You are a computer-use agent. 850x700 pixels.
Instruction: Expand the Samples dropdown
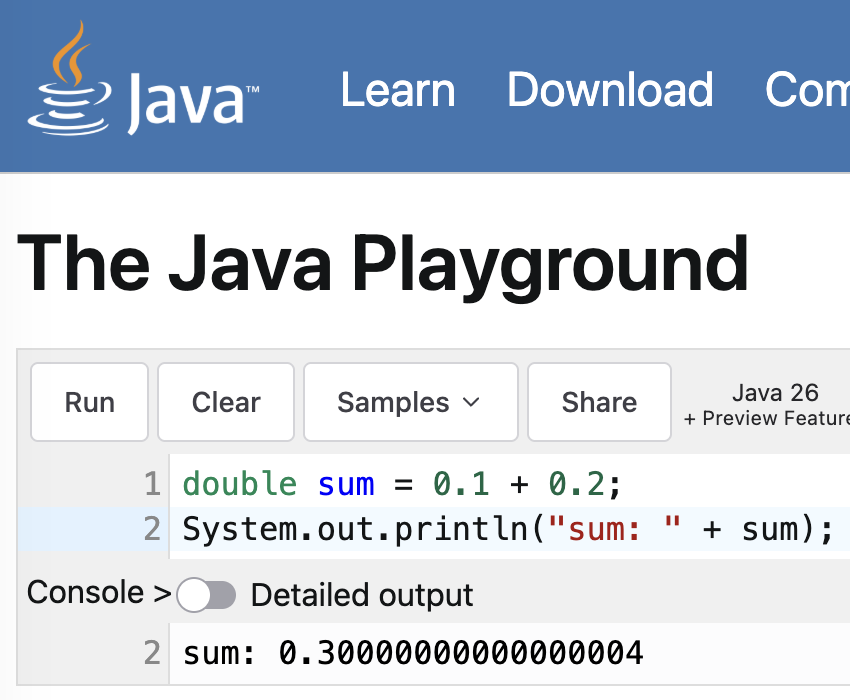411,402
